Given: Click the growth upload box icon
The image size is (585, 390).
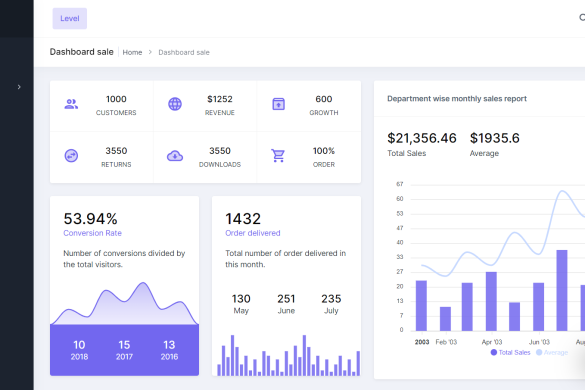Looking at the screenshot, I should [x=278, y=104].
